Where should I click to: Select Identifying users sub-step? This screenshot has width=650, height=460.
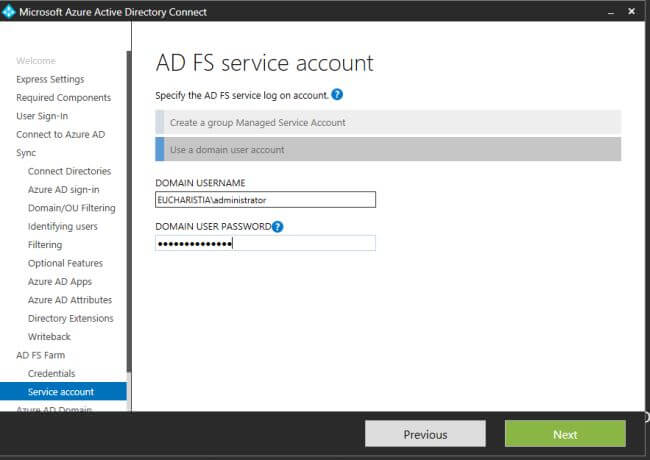pos(63,226)
